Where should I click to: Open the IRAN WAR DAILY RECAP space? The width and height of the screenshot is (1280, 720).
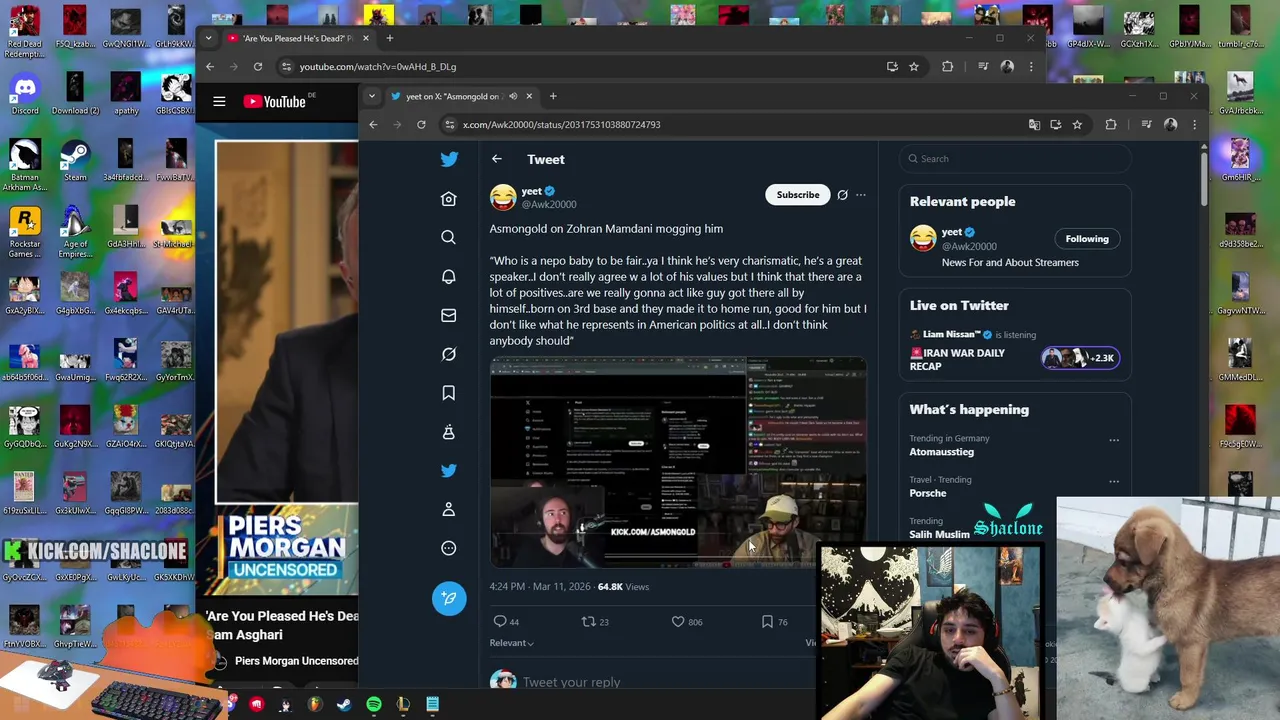957,359
